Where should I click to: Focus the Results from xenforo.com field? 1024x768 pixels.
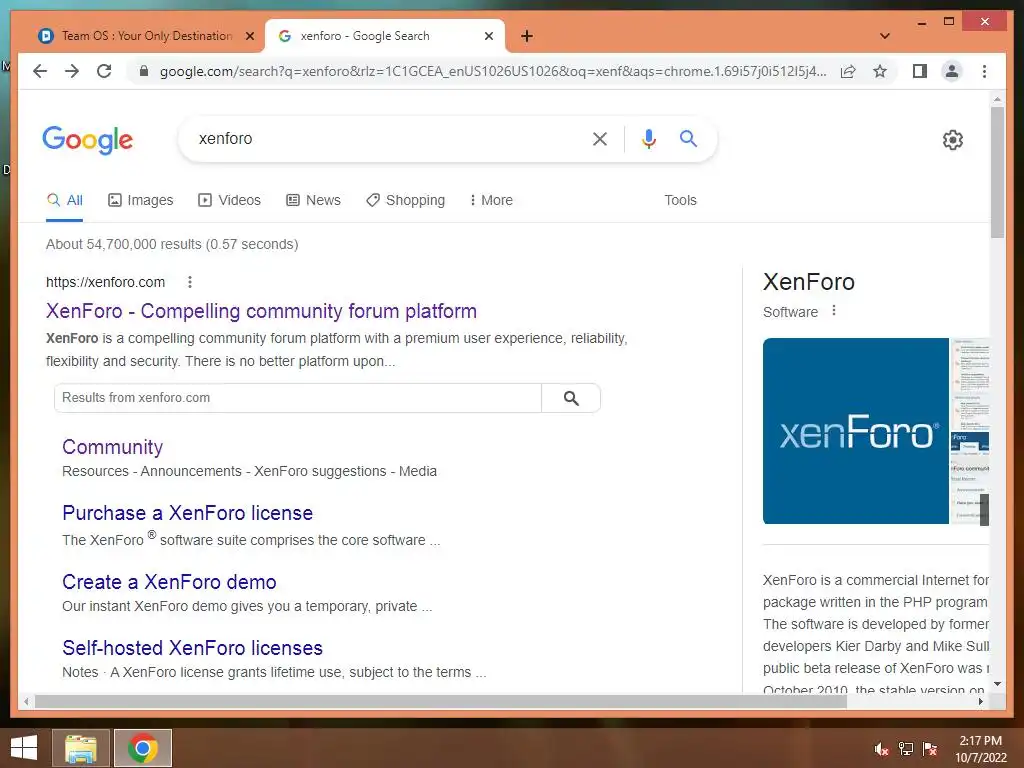click(x=298, y=398)
